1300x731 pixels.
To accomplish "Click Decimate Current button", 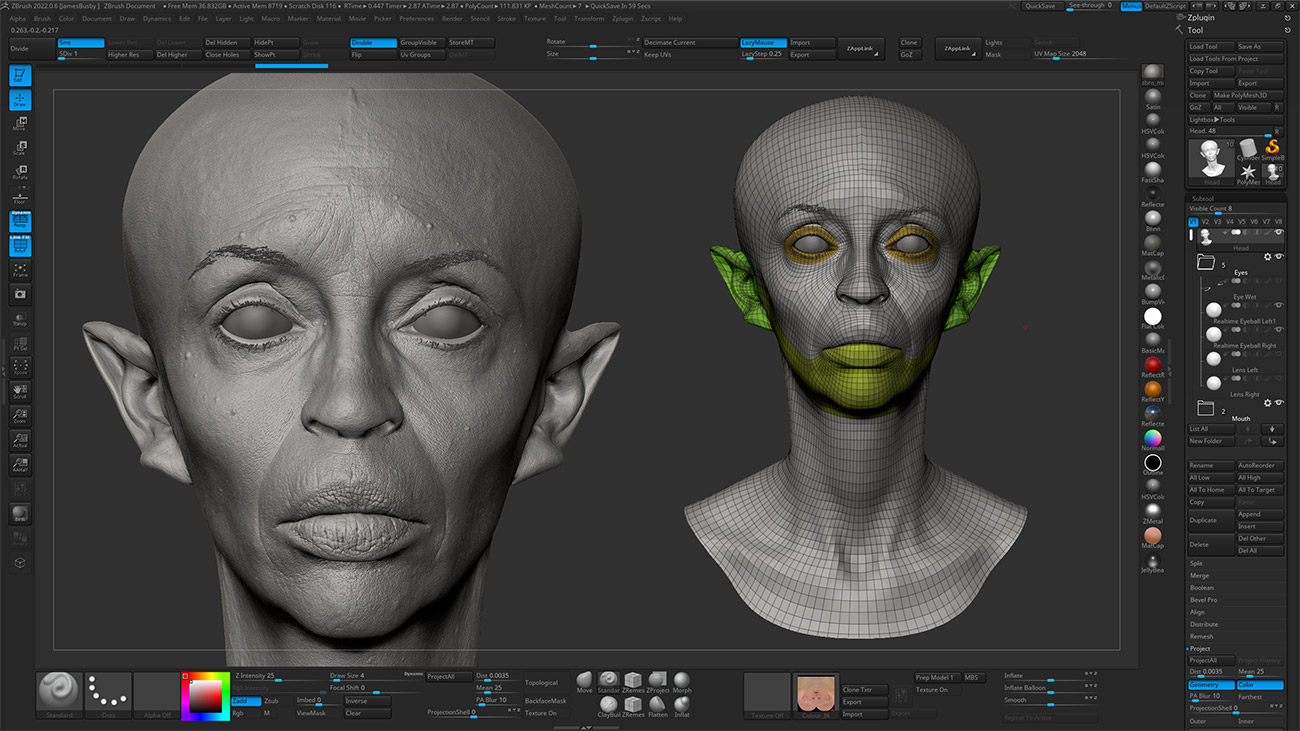I will 689,43.
